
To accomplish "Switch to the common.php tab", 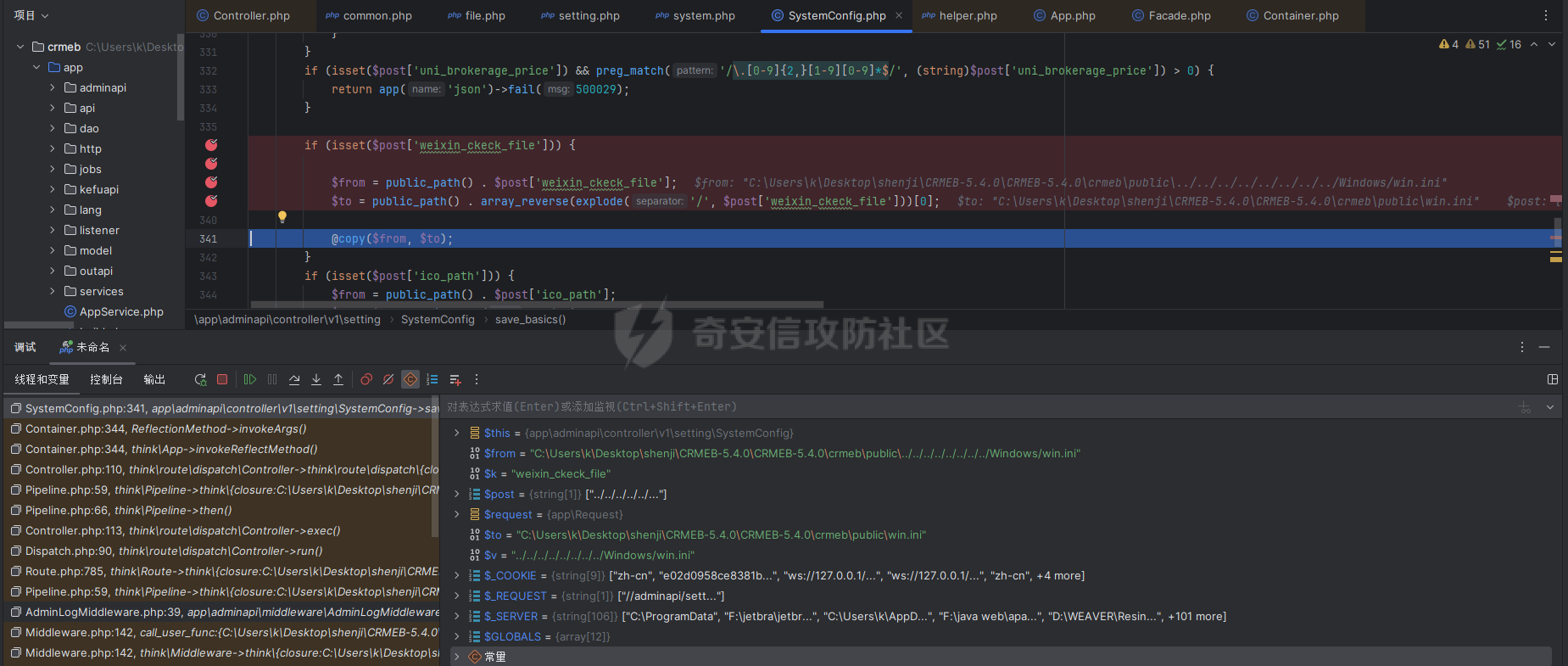I will [369, 15].
